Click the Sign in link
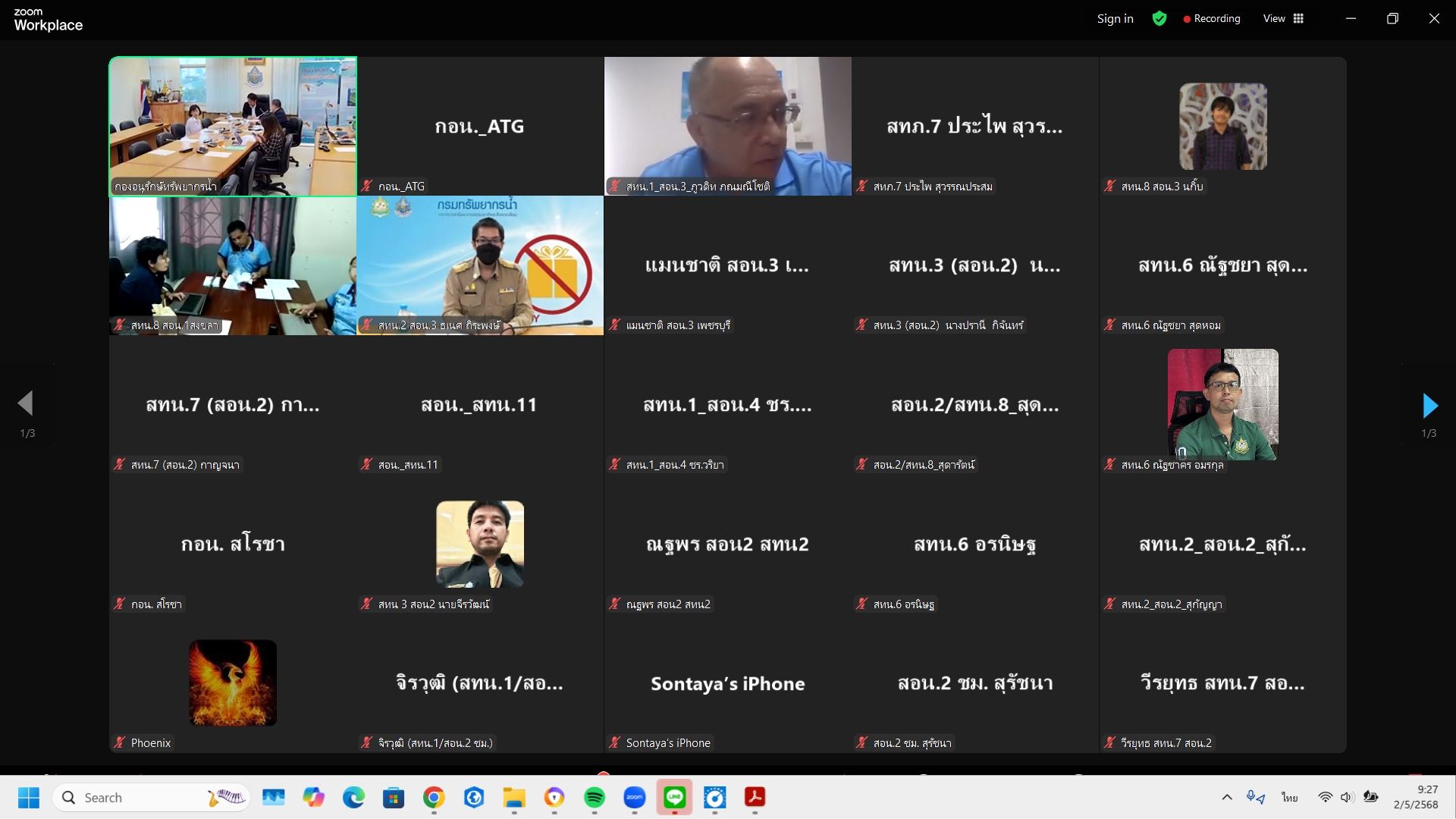Viewport: 1456px width, 819px height. pyautogui.click(x=1115, y=19)
